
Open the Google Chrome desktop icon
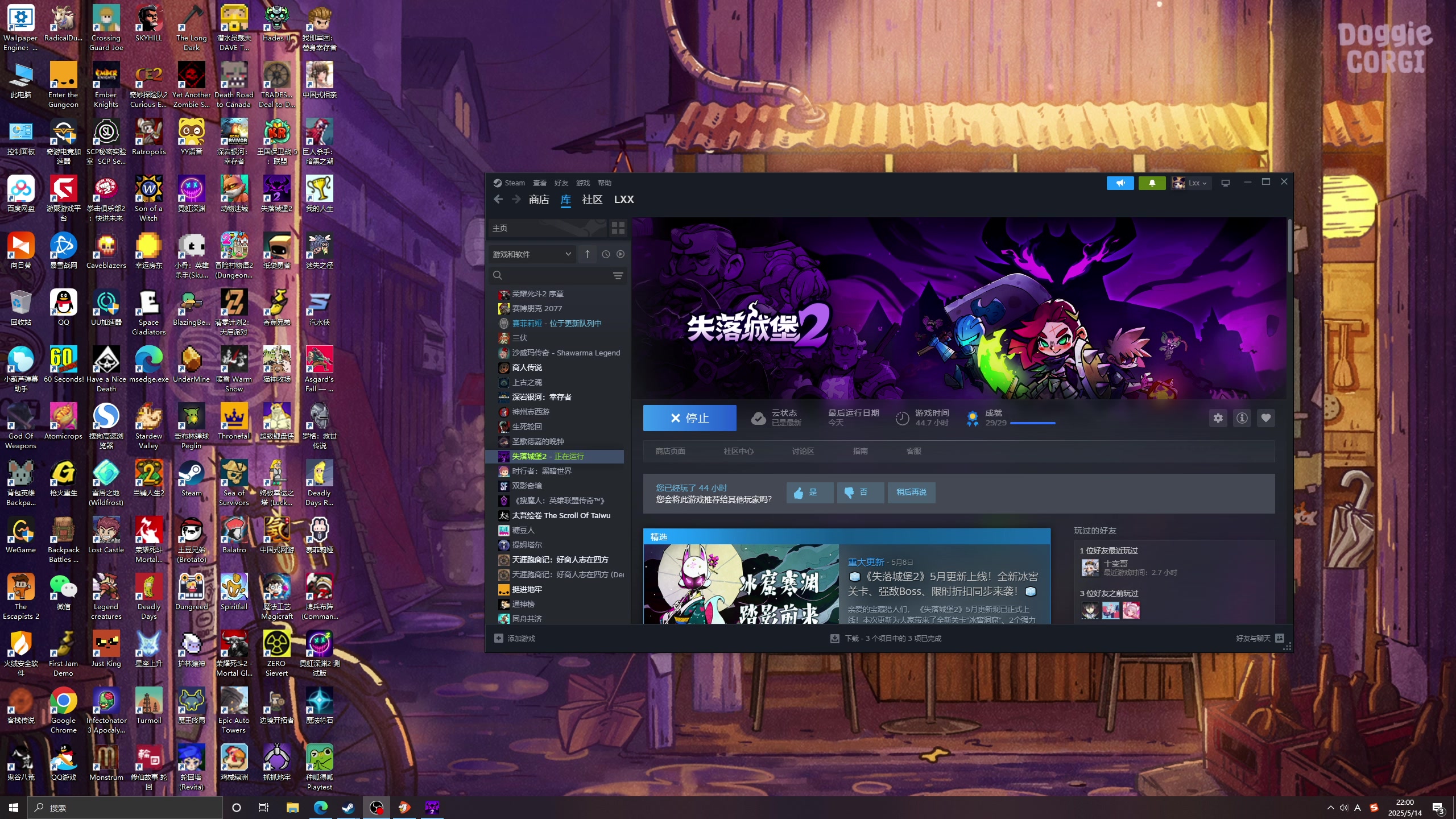click(x=63, y=711)
